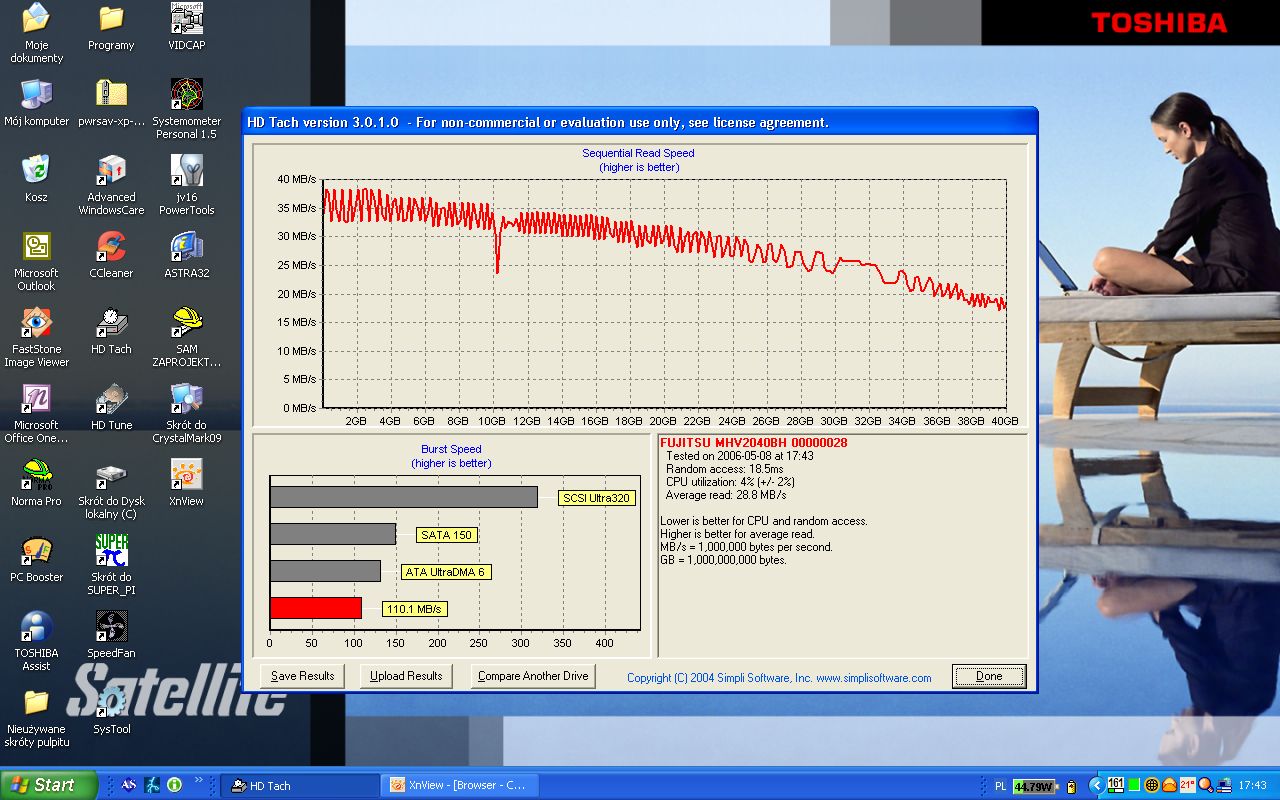Click the Random access: 18.5ms line
Image resolution: width=1280 pixels, height=800 pixels.
pyautogui.click(x=725, y=469)
